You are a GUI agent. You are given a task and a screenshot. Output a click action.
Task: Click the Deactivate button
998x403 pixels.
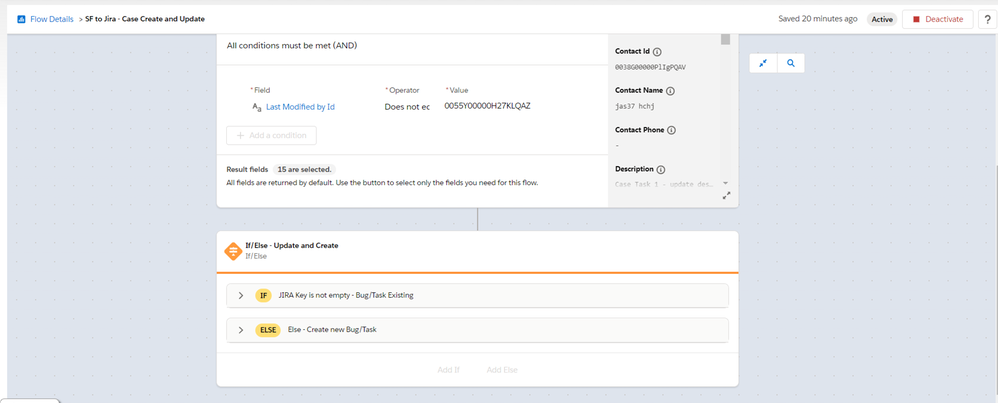[938, 19]
